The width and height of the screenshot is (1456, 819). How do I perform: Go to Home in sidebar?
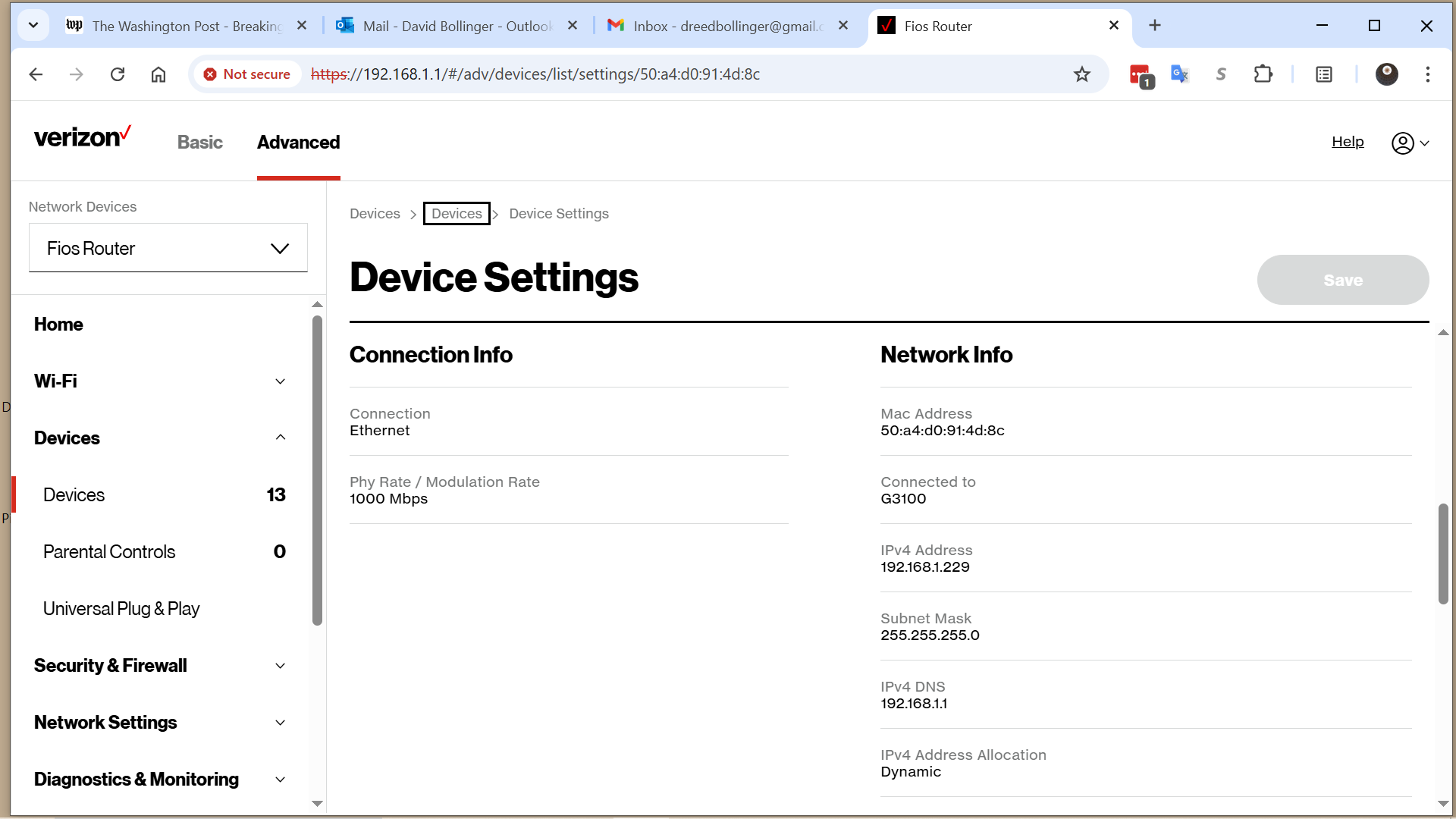(x=58, y=324)
